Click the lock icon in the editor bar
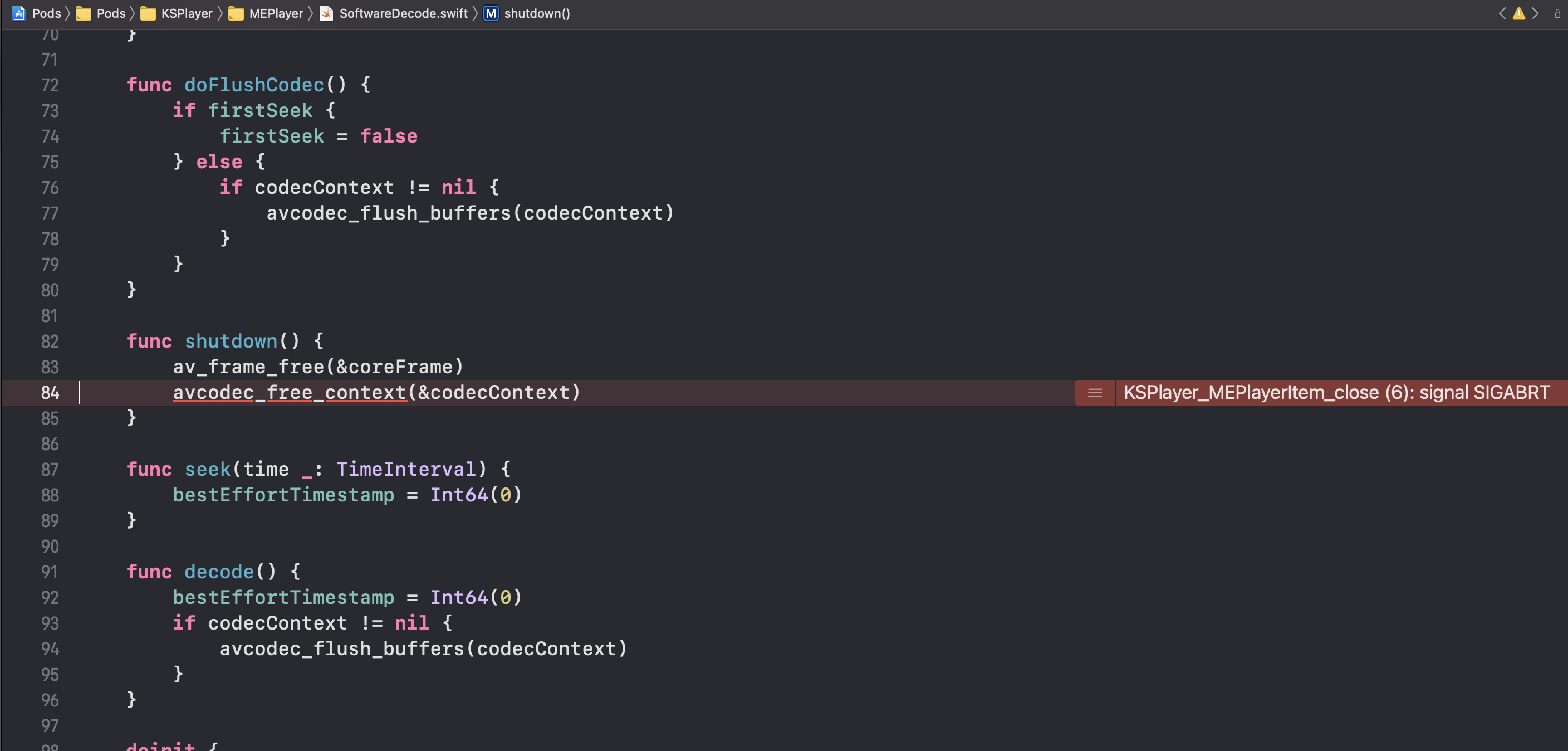Screen dimensions: 1568x751 pyautogui.click(x=1557, y=13)
